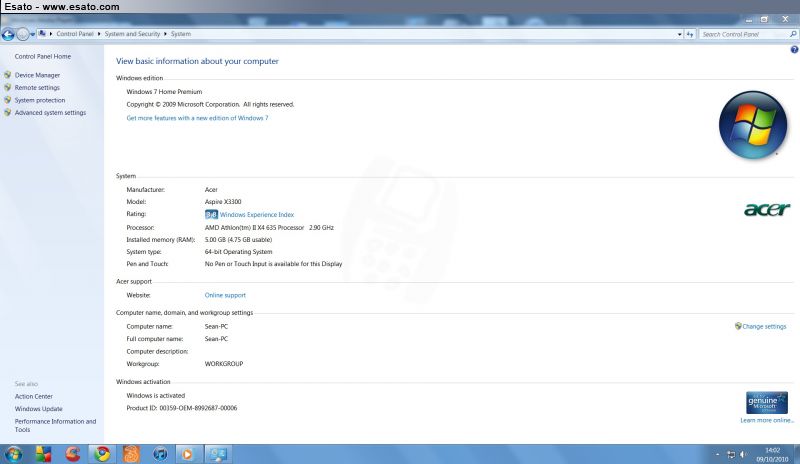Open Windows Media Player from the taskbar

coord(188,454)
